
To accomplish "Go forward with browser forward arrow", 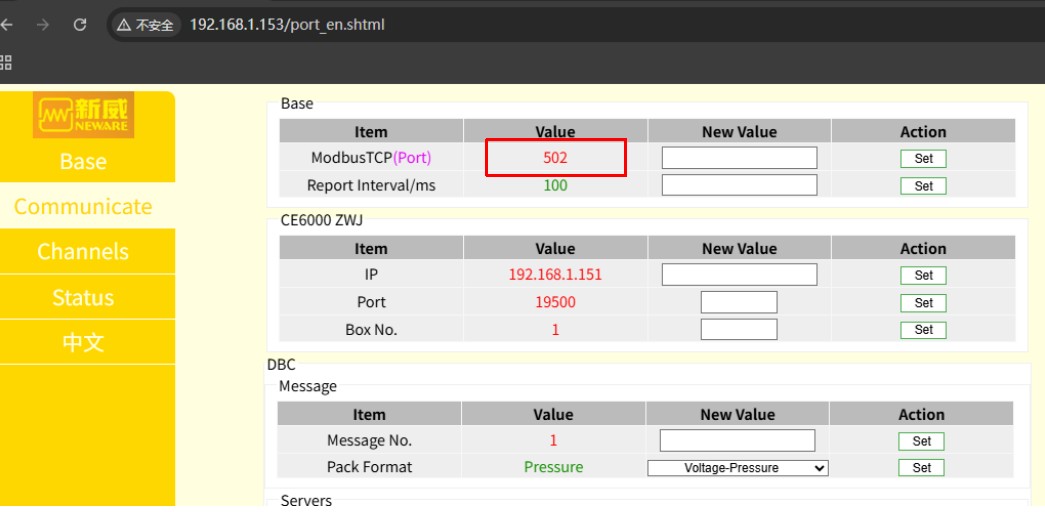I will click(x=42, y=25).
